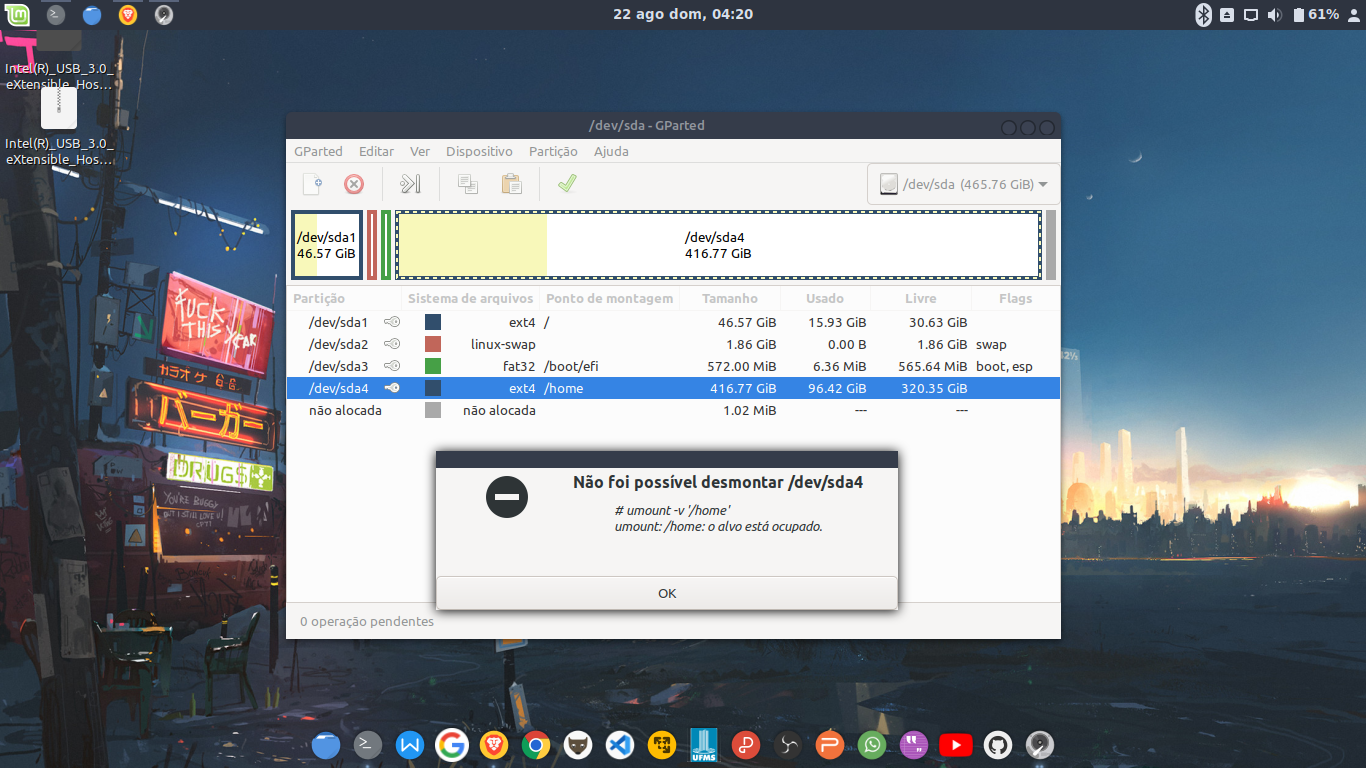Open the /dev/sda device selector dropdown
The width and height of the screenshot is (1366, 768).
tap(963, 184)
